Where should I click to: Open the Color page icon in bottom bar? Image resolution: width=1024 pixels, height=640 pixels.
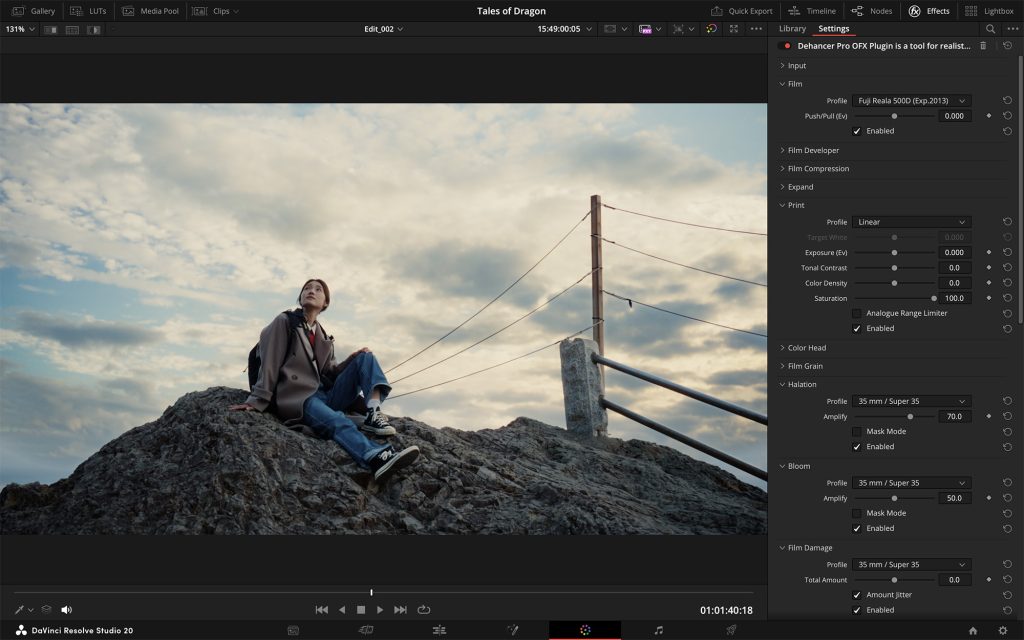(x=585, y=630)
